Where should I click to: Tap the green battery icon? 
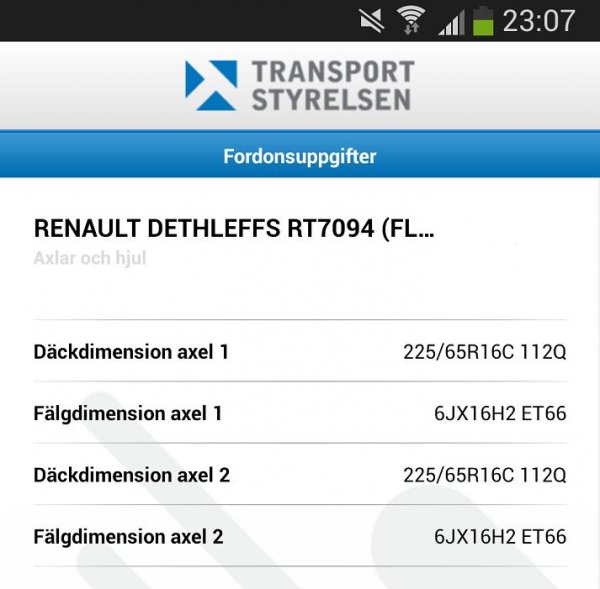coord(483,20)
